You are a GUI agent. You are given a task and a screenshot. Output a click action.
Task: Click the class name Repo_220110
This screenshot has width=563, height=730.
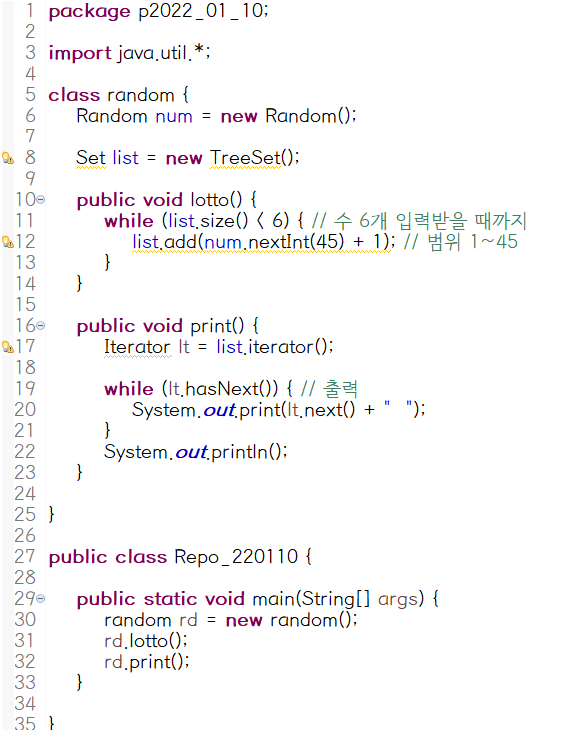[236, 557]
